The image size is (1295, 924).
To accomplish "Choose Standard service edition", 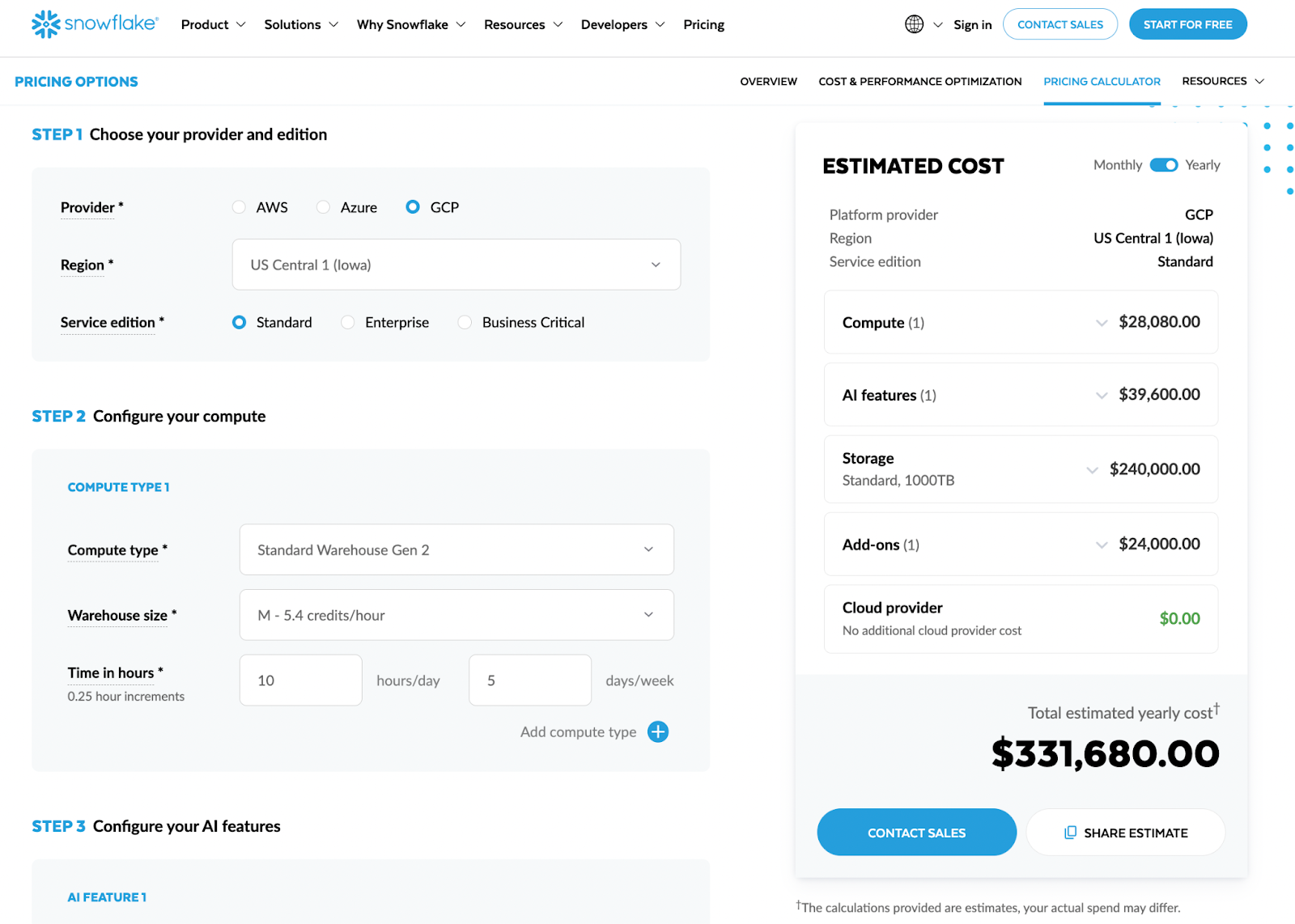I will [x=239, y=322].
